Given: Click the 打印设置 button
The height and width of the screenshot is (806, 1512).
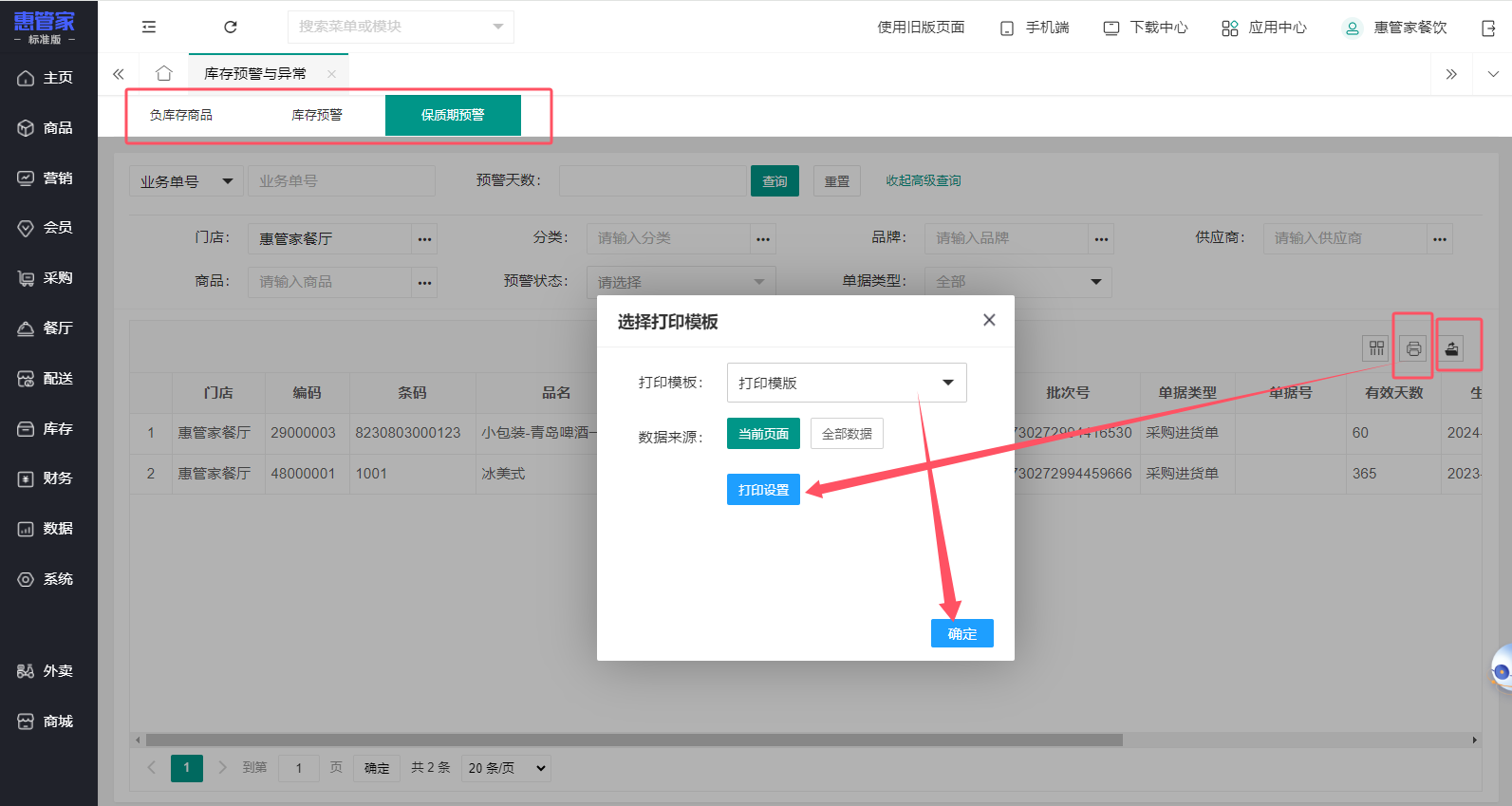Looking at the screenshot, I should tap(763, 490).
